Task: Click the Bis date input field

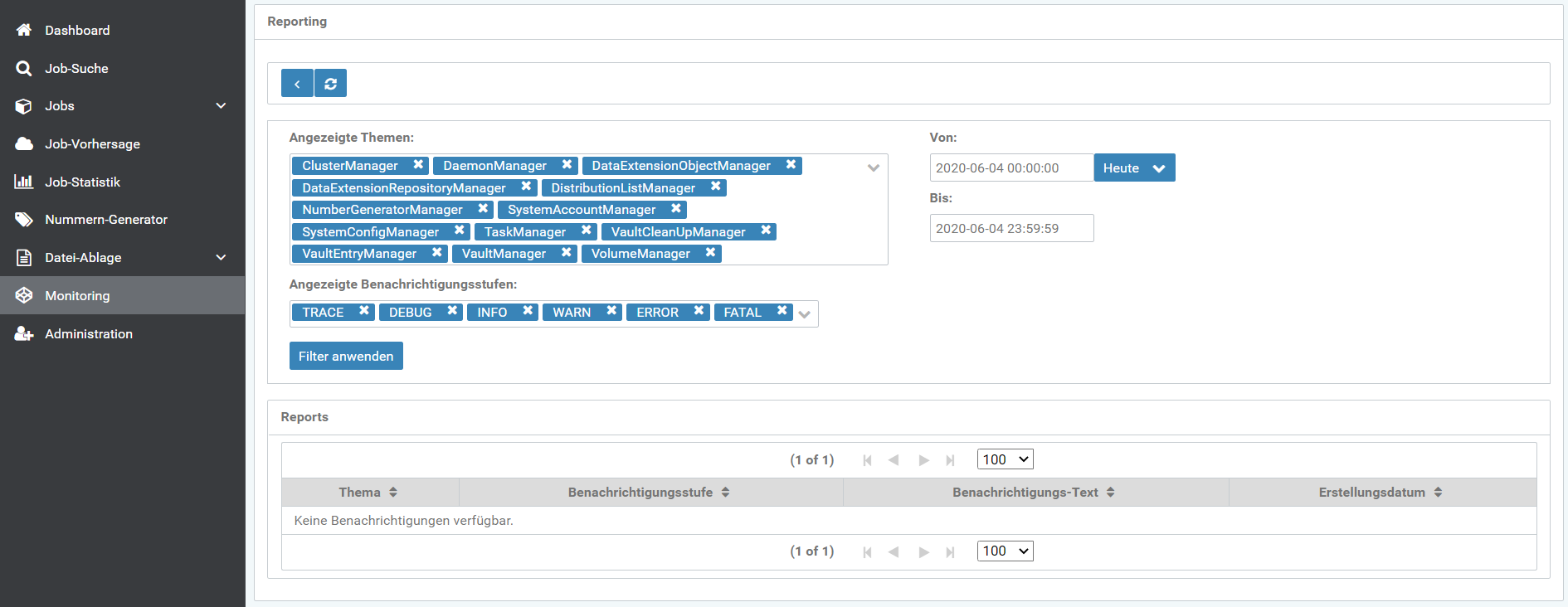Action: [x=1010, y=229]
